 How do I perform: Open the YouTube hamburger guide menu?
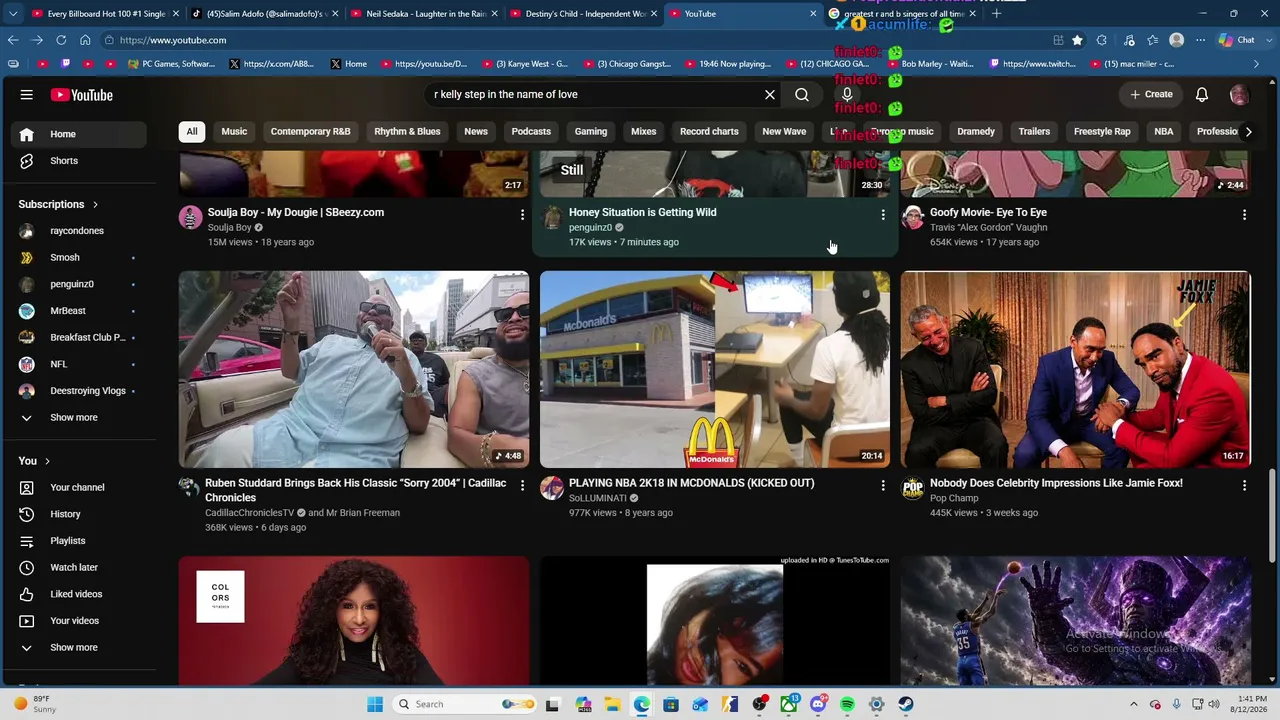pos(27,95)
